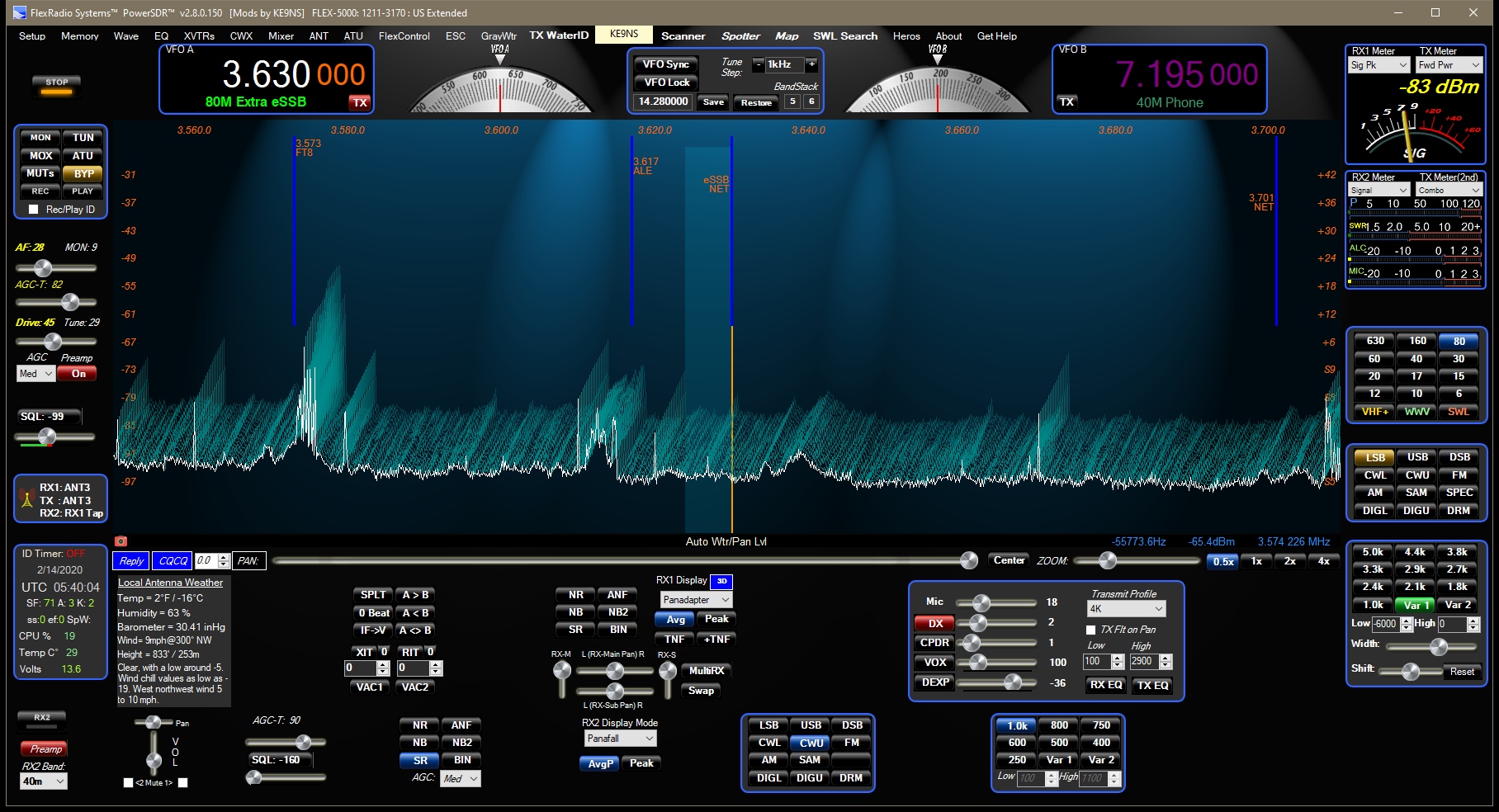Click the blue 3D display icon

721,581
